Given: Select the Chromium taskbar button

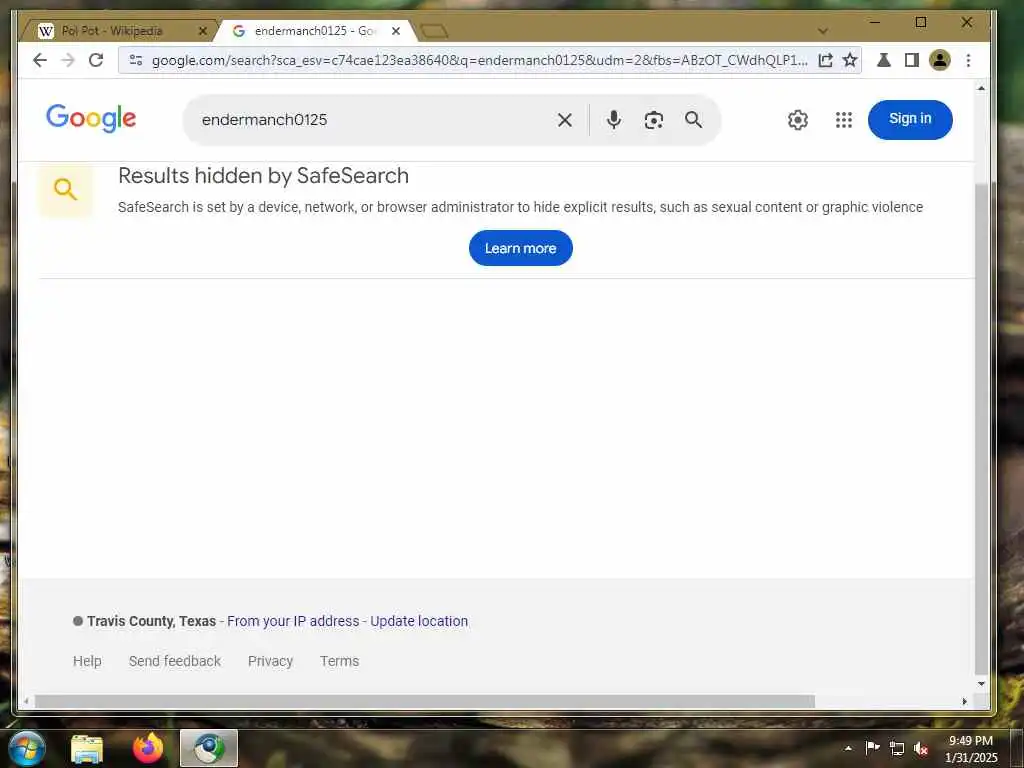Looking at the screenshot, I should [x=209, y=748].
